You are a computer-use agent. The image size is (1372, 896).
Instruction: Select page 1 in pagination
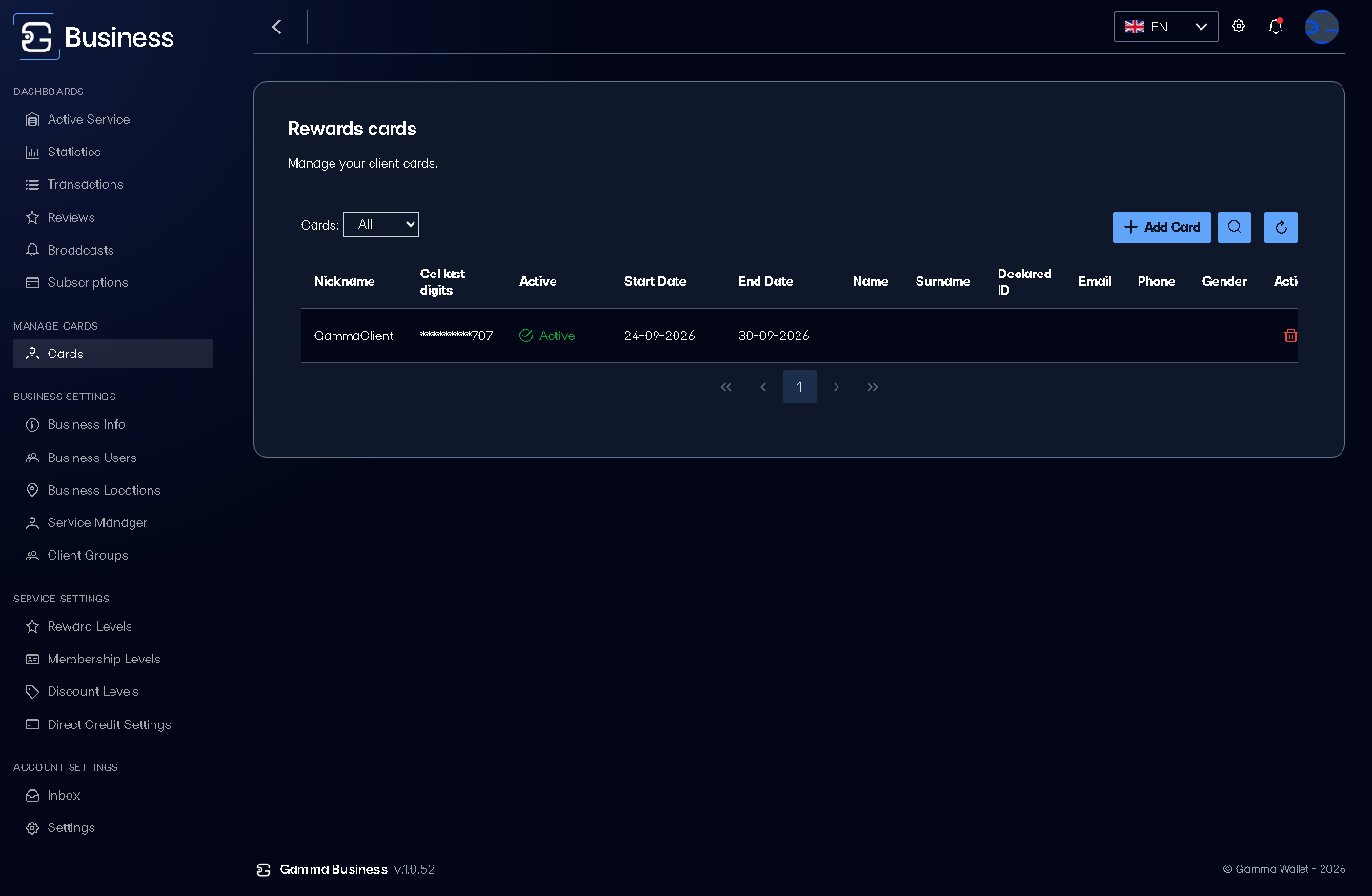pos(799,387)
